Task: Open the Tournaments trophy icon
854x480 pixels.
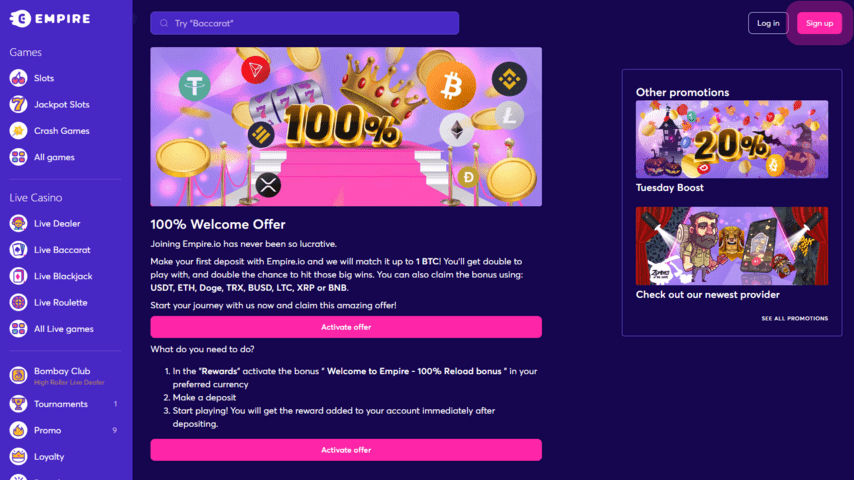Action: click(x=18, y=404)
